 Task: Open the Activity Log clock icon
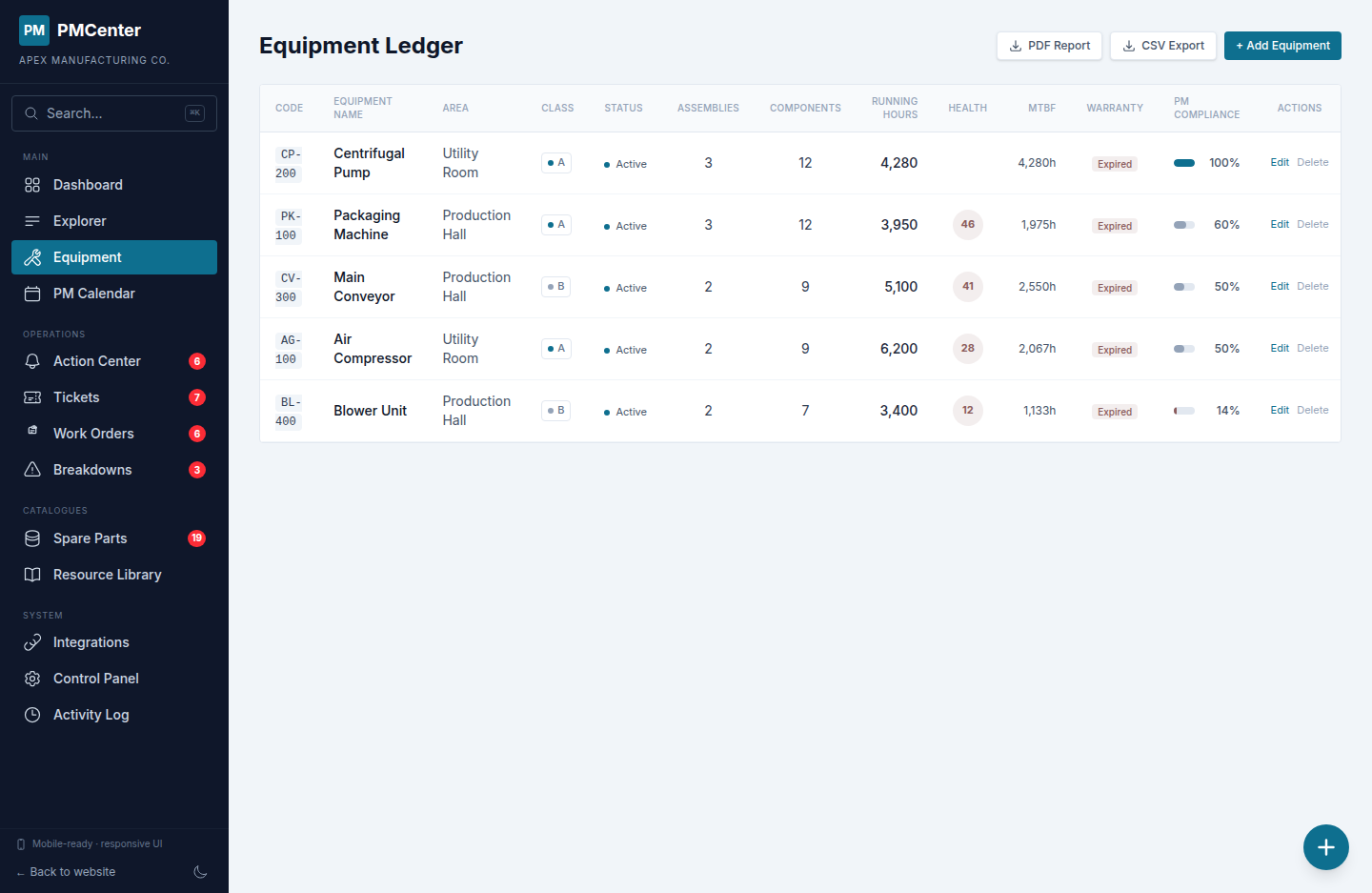(31, 714)
